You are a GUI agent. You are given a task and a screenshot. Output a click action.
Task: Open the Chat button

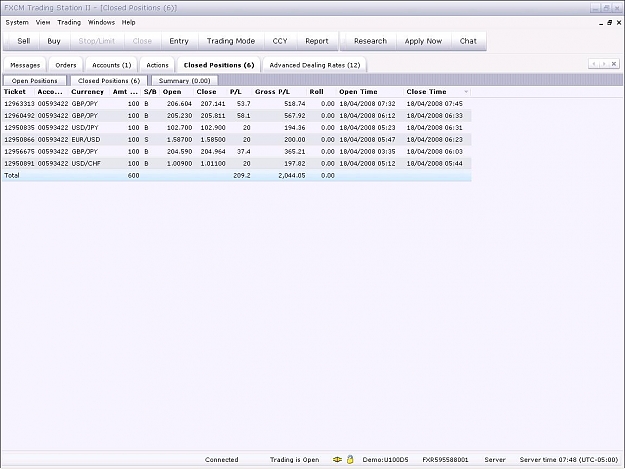tap(468, 41)
